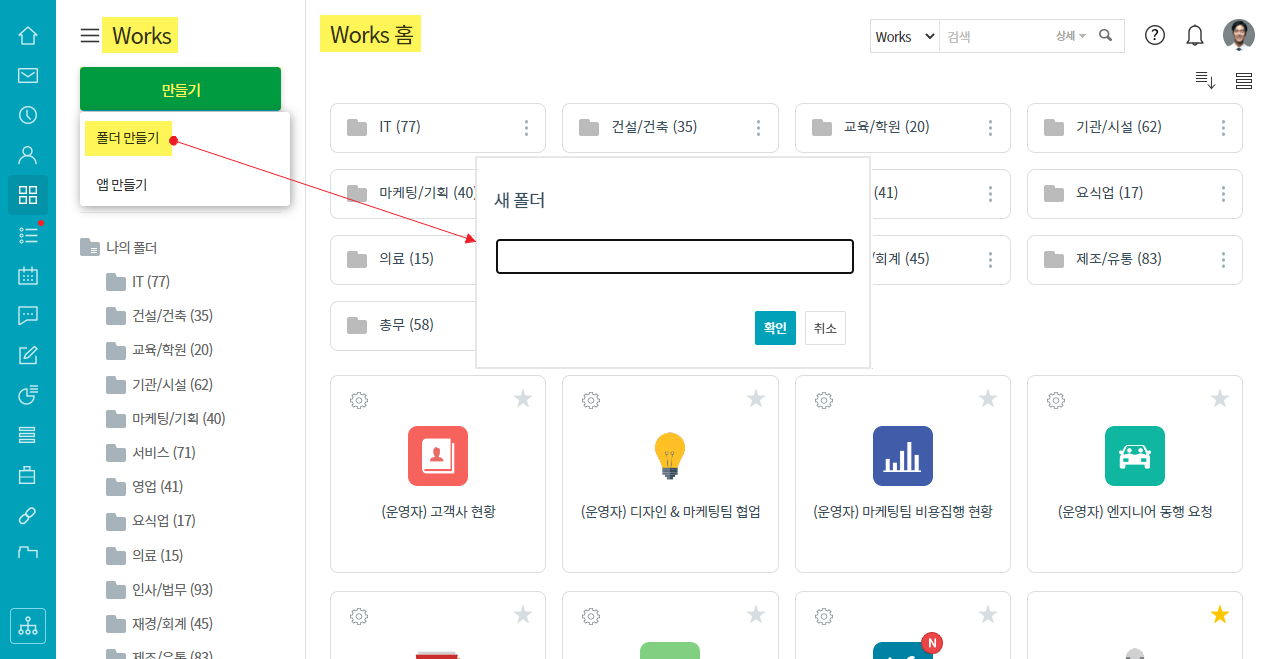
Task: Expand 상세 advanced search options
Action: pos(1070,36)
